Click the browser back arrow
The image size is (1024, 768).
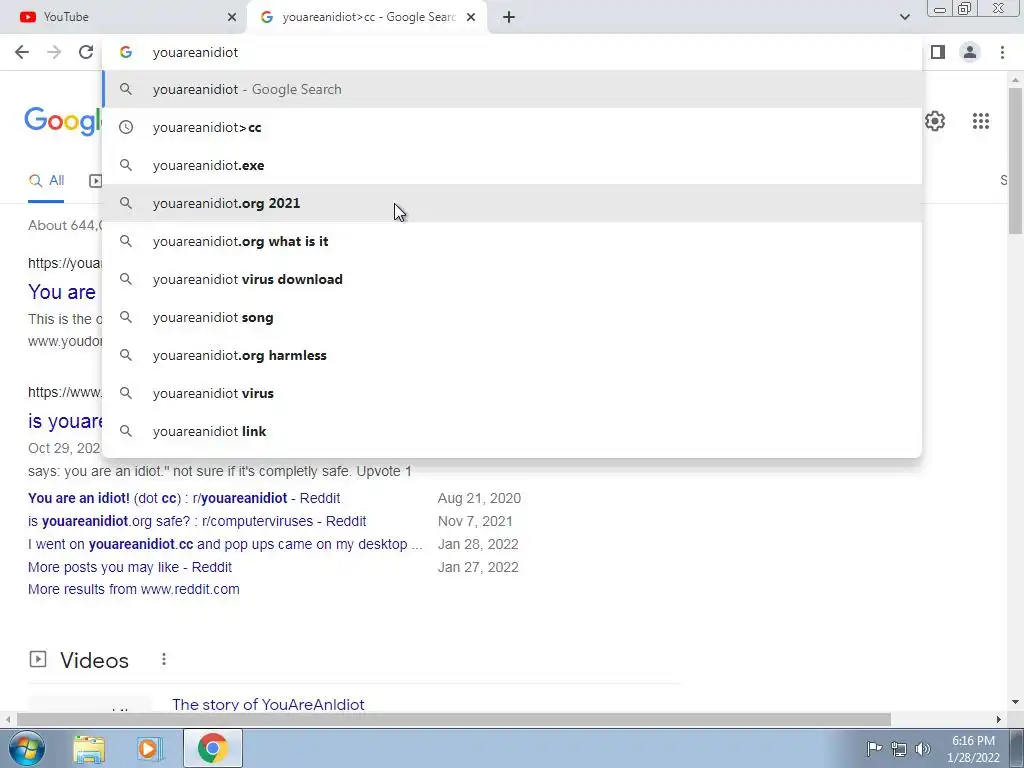click(22, 52)
